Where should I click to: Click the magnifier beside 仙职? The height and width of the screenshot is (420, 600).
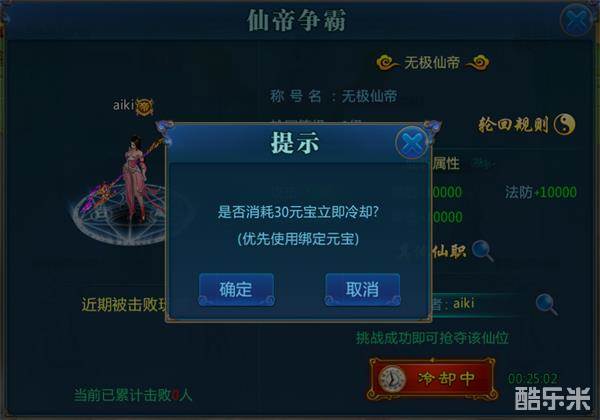[x=482, y=251]
